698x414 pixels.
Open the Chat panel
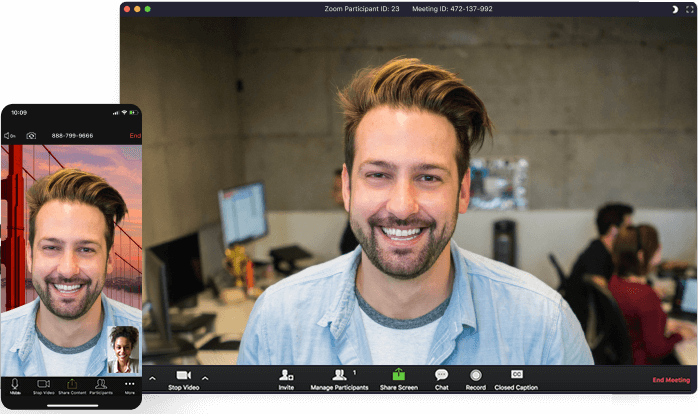tap(441, 376)
